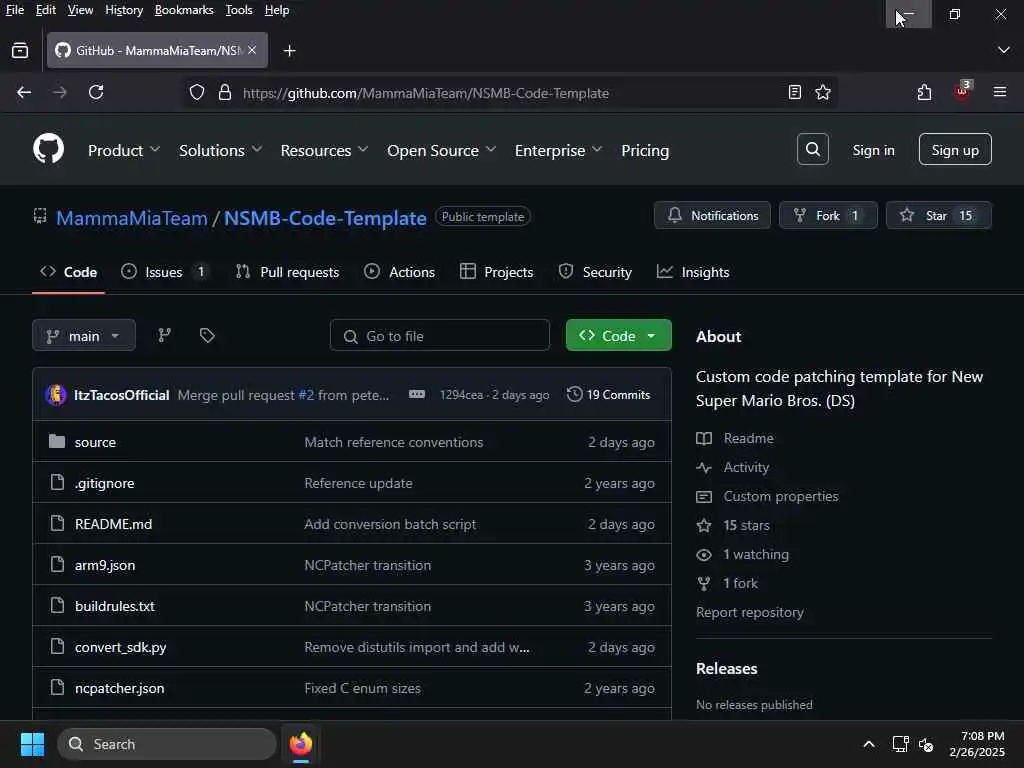Open Firefox View icon left of tabs

(20, 50)
